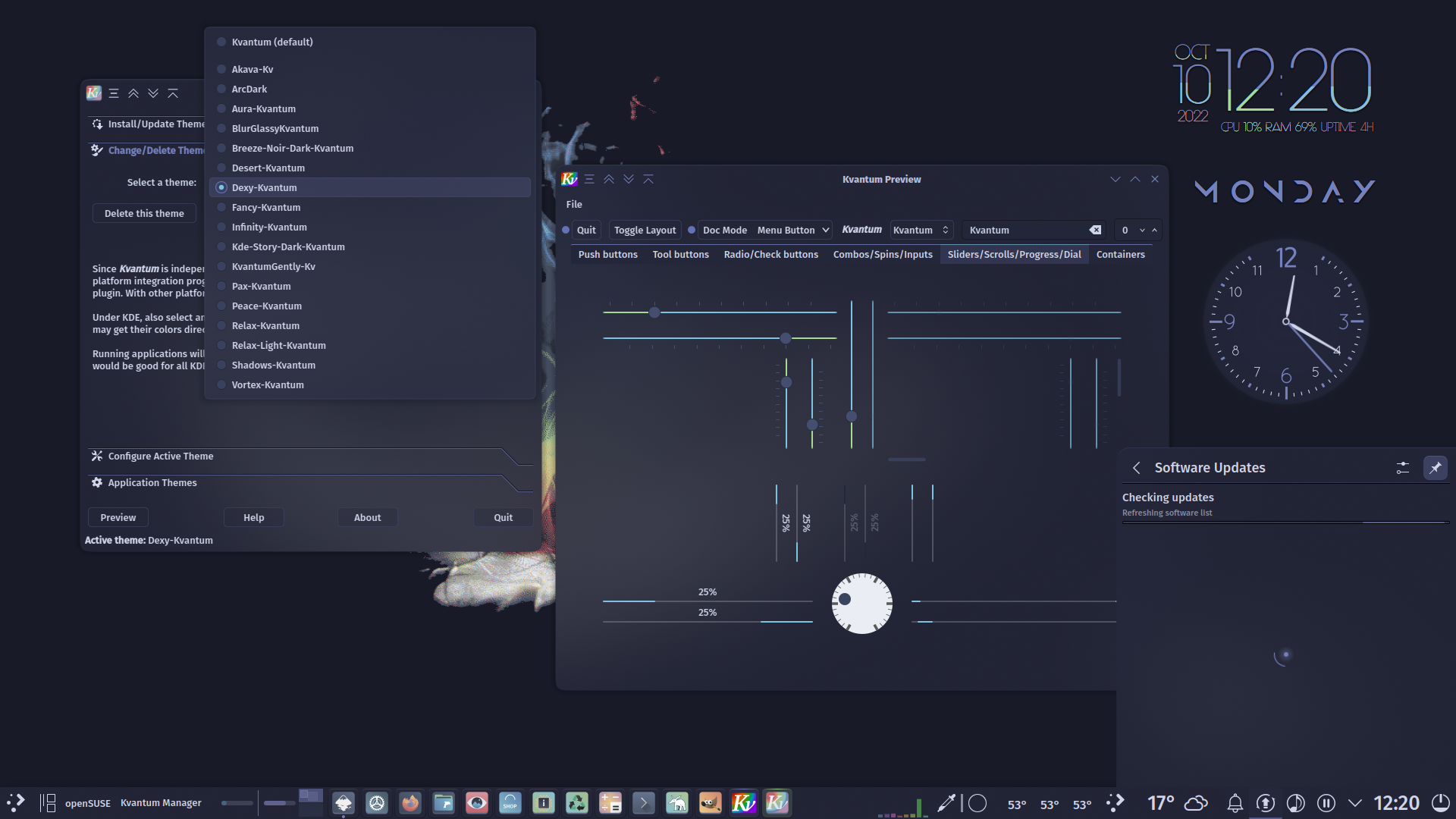Click the second horizontal slider handle

786,338
